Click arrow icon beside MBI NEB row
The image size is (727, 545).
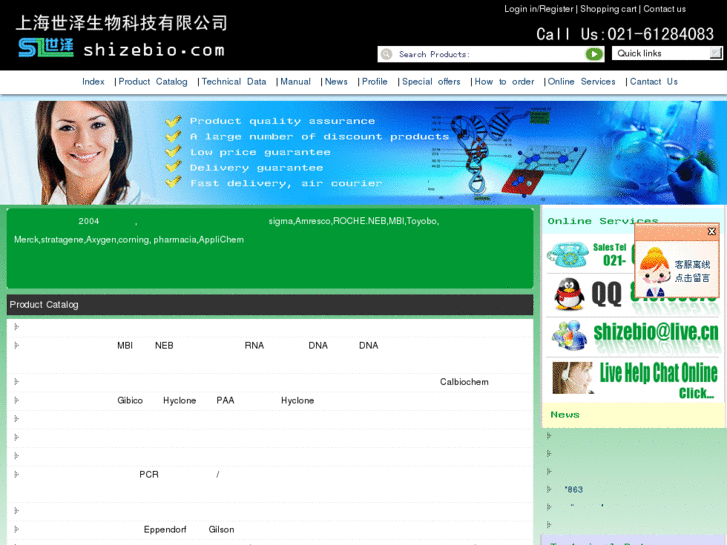click(17, 345)
